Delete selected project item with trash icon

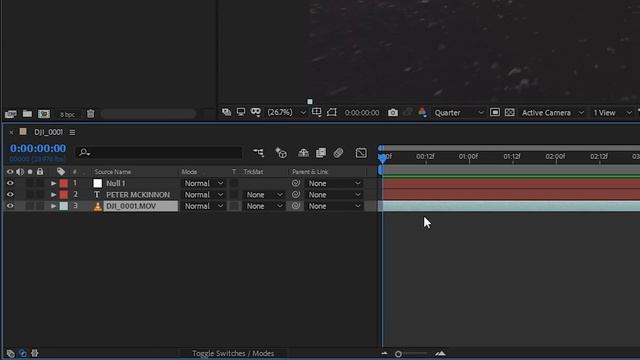tap(91, 113)
